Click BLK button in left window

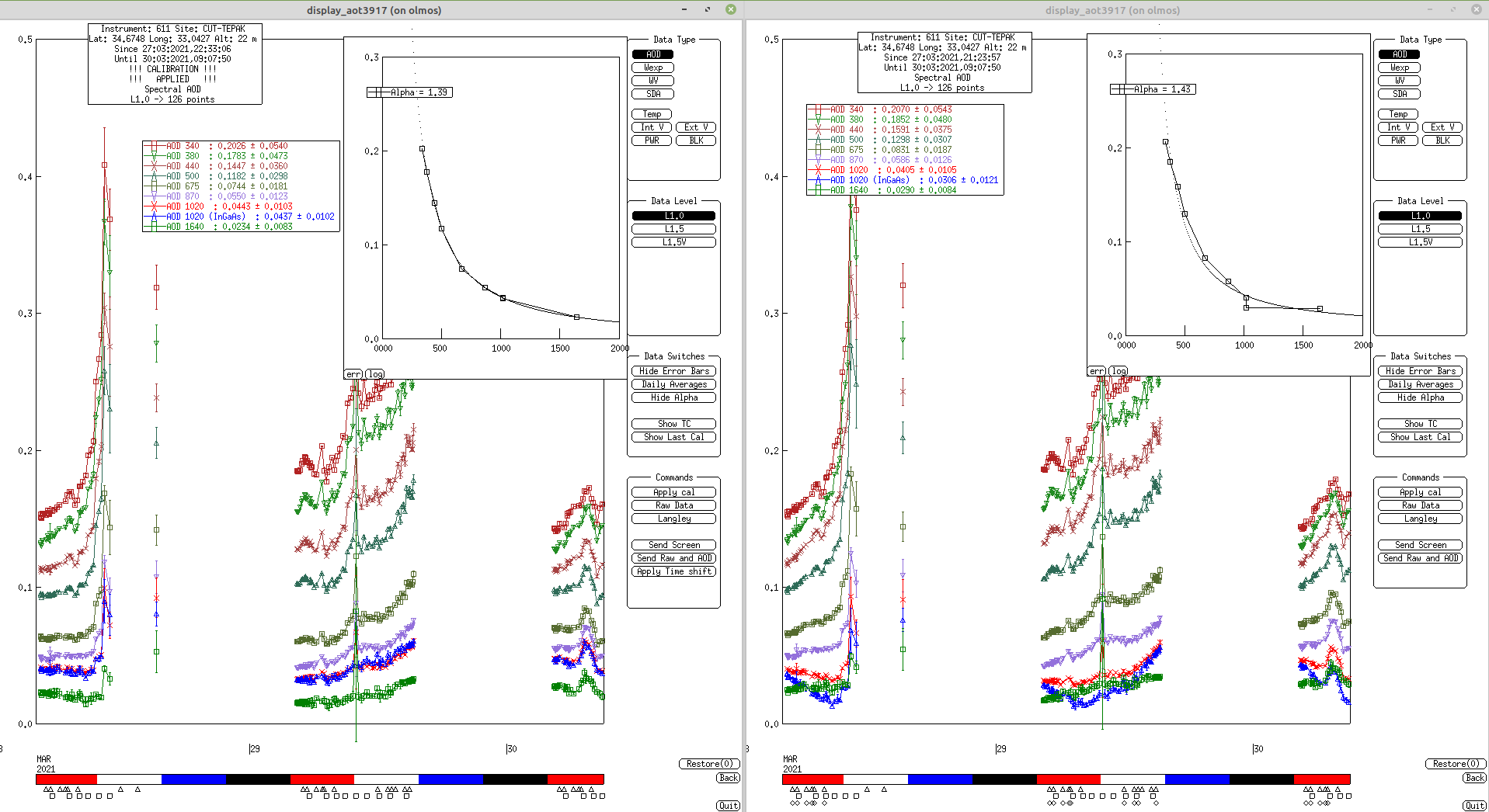coord(695,141)
